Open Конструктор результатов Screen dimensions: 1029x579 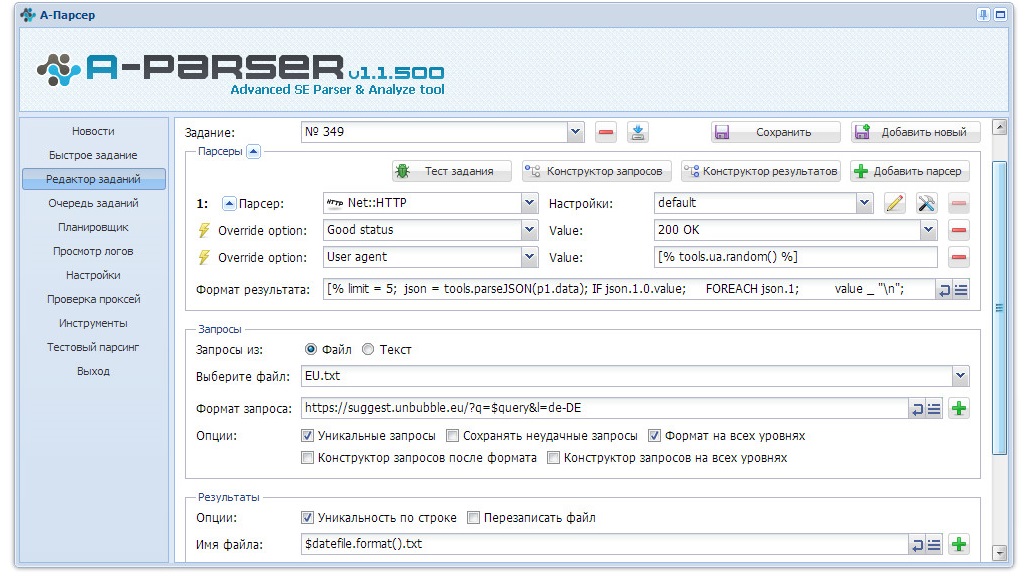[760, 171]
